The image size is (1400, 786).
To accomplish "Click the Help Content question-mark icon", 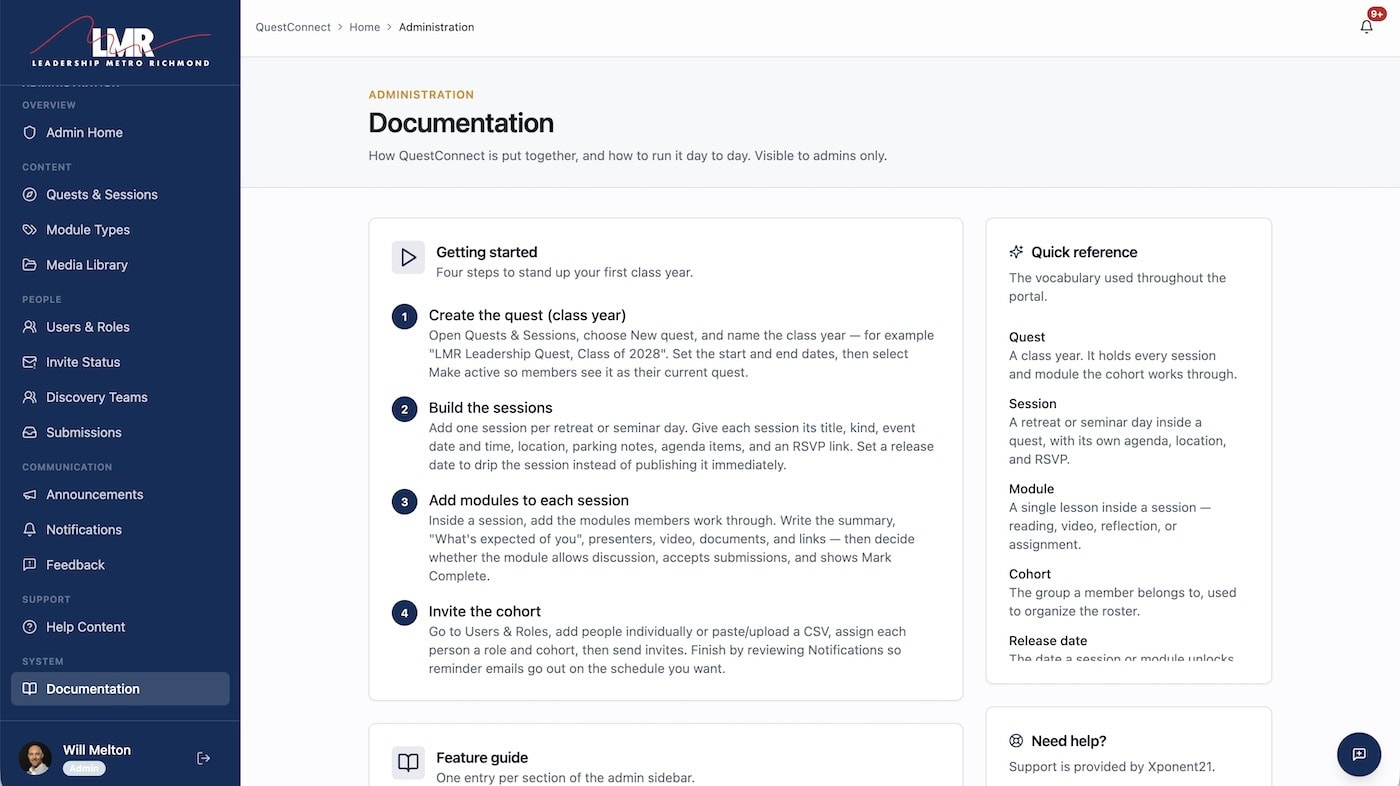I will tap(30, 627).
